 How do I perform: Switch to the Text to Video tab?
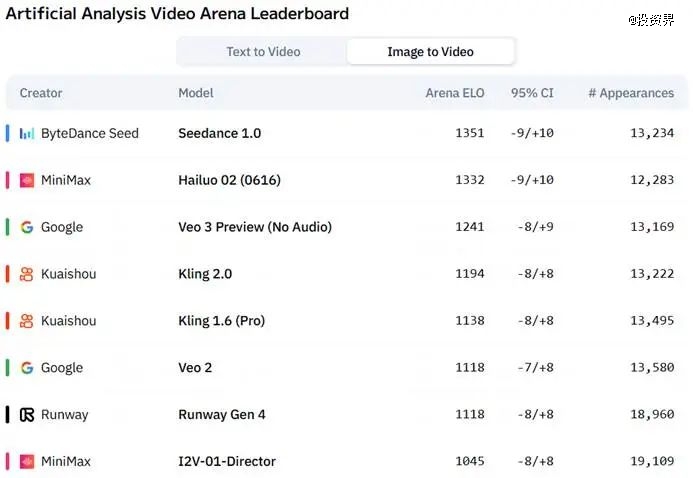coord(263,52)
